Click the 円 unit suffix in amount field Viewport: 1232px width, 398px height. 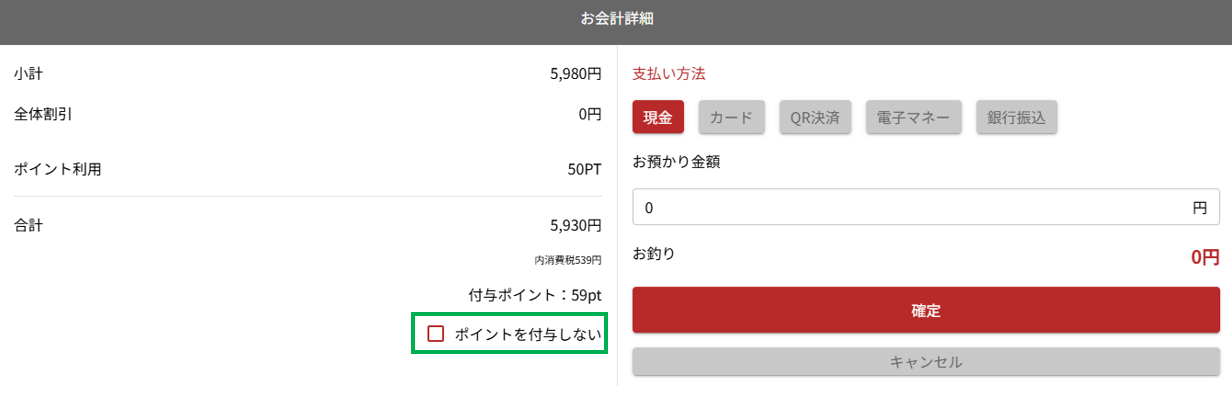(x=1200, y=207)
